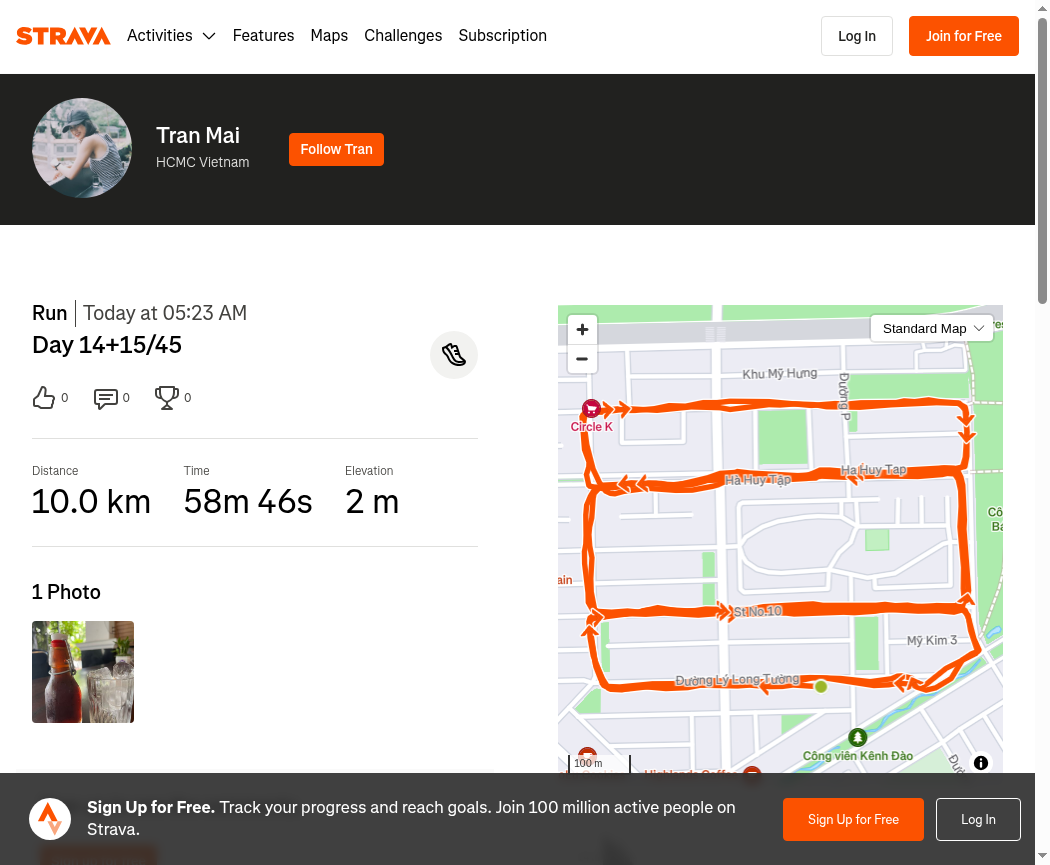Click the '1 Photo' heading
The height and width of the screenshot is (865, 1050).
(x=66, y=592)
